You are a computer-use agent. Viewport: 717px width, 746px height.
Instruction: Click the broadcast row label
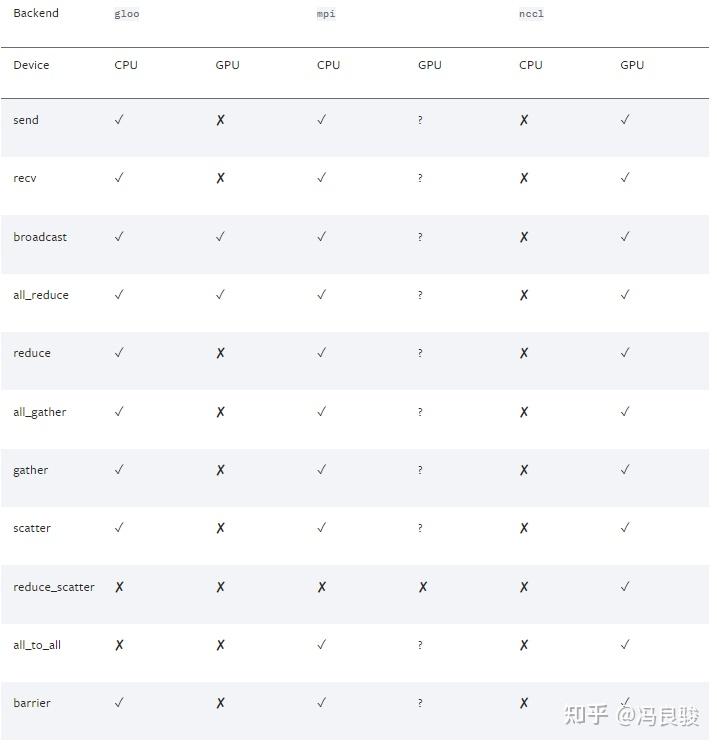40,237
